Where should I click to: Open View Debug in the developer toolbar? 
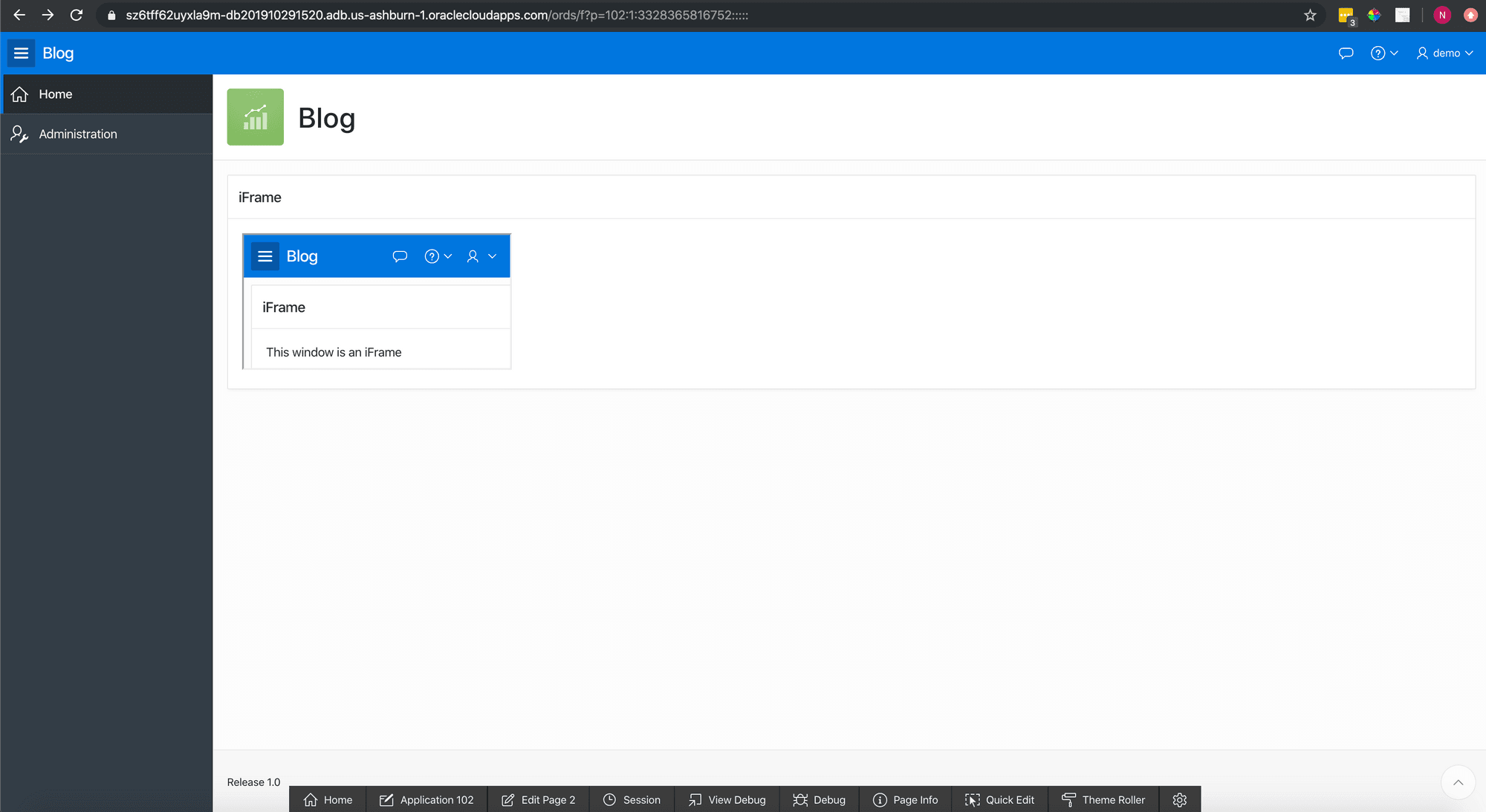click(727, 799)
